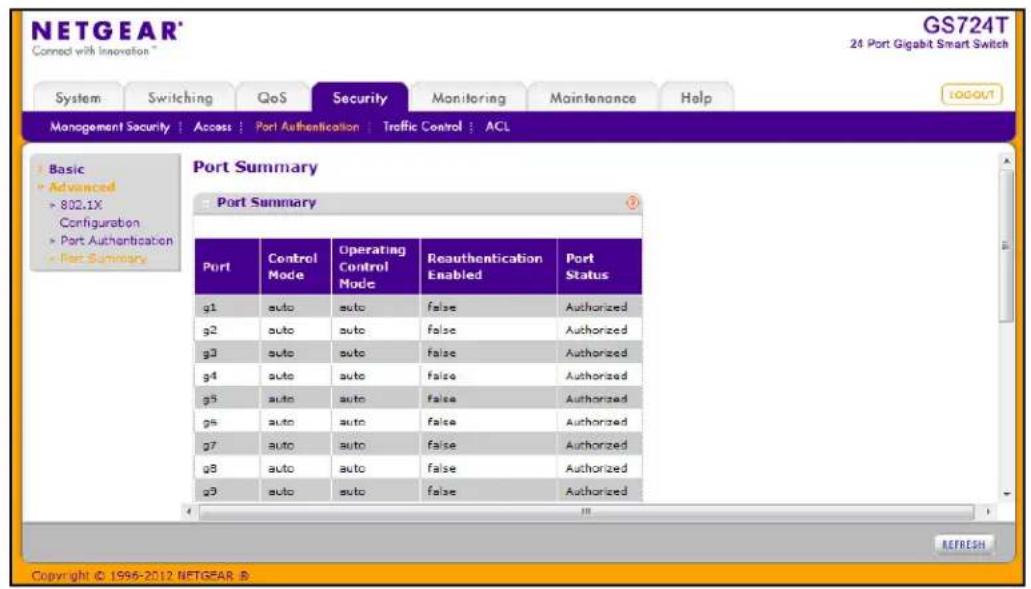
Task: Click the horizontal scrollbar right arrow
Action: coord(987,511)
